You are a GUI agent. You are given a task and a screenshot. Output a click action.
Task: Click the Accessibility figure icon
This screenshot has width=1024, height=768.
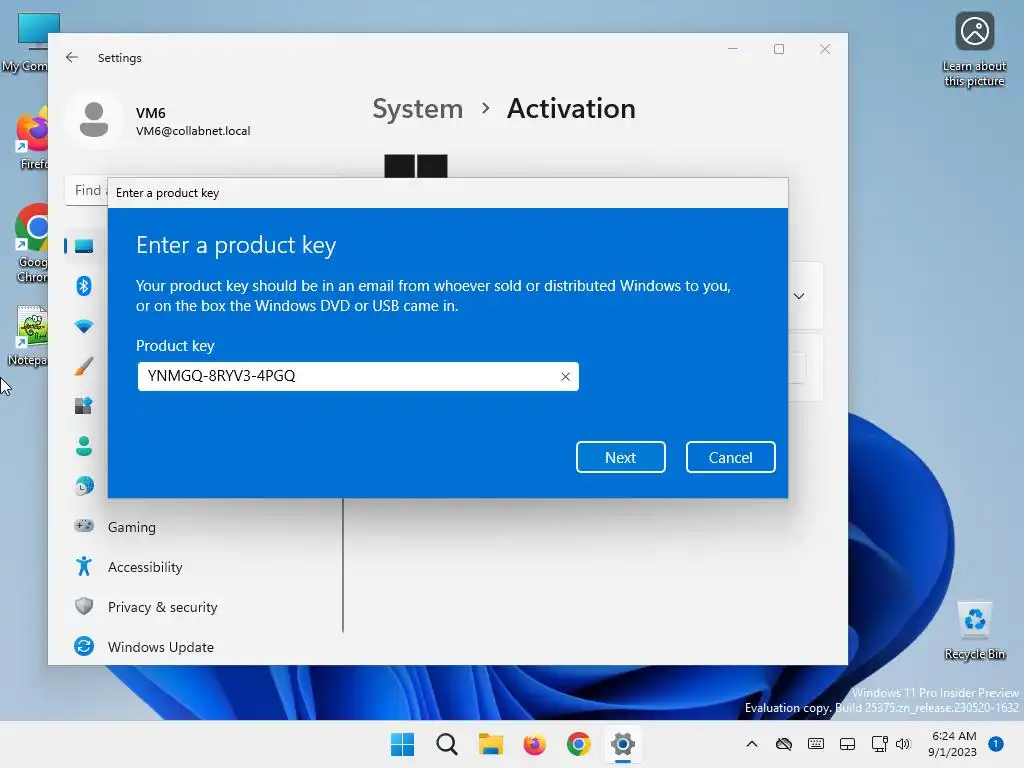(84, 566)
